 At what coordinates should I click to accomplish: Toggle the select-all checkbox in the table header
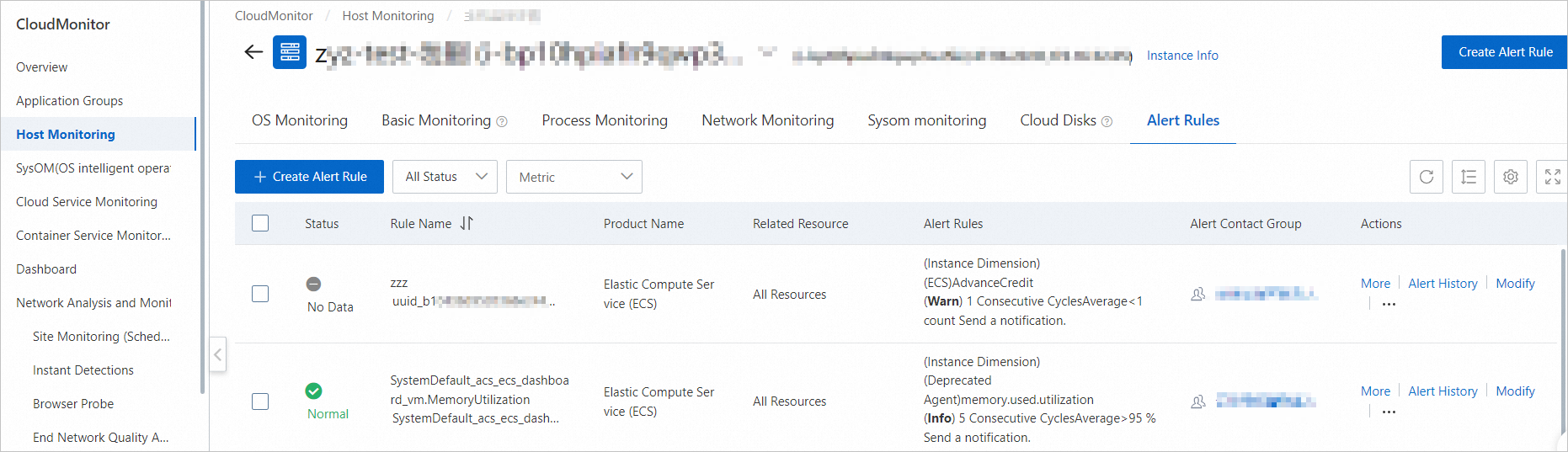point(260,223)
